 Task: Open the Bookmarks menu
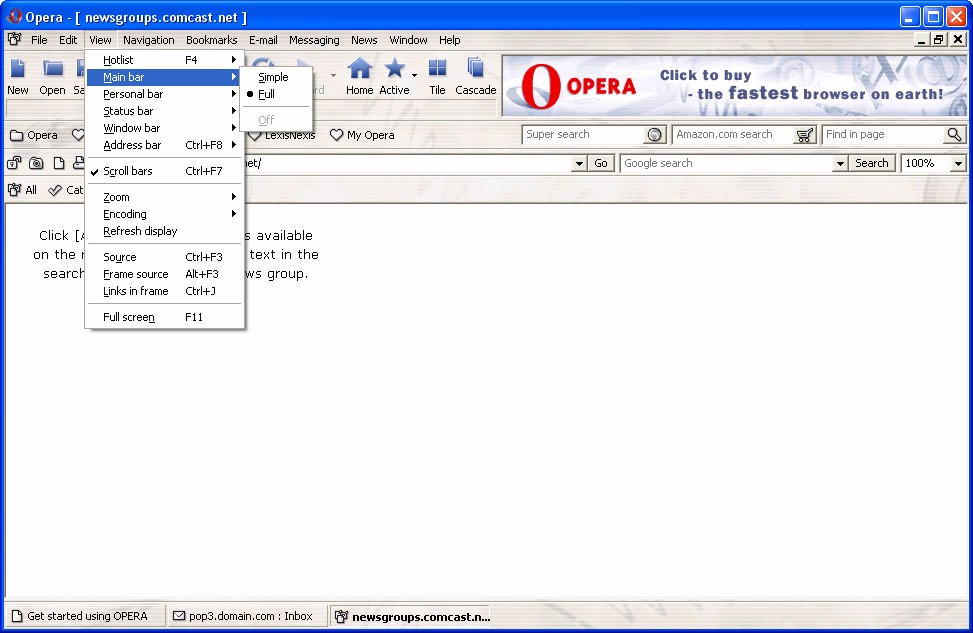tap(211, 40)
